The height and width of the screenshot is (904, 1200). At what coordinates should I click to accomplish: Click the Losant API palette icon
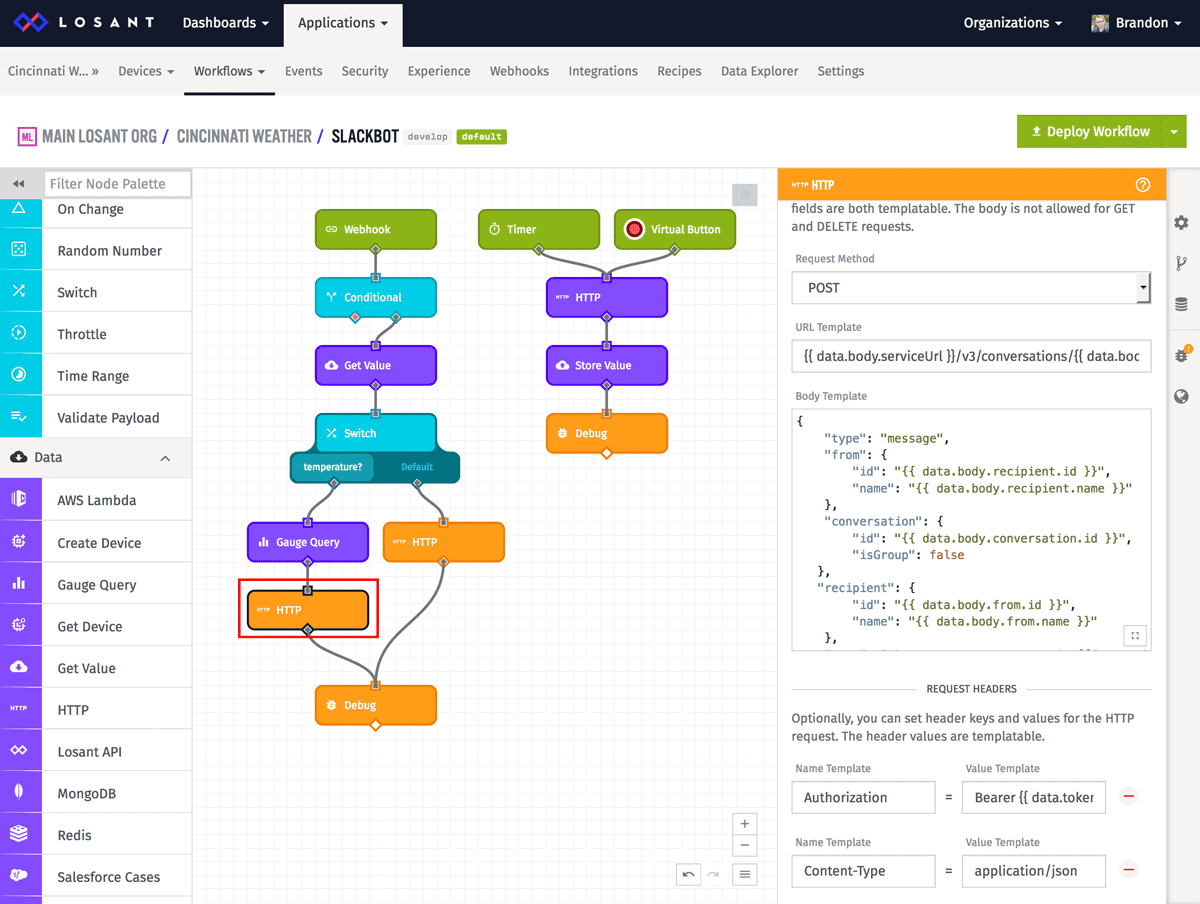point(19,751)
